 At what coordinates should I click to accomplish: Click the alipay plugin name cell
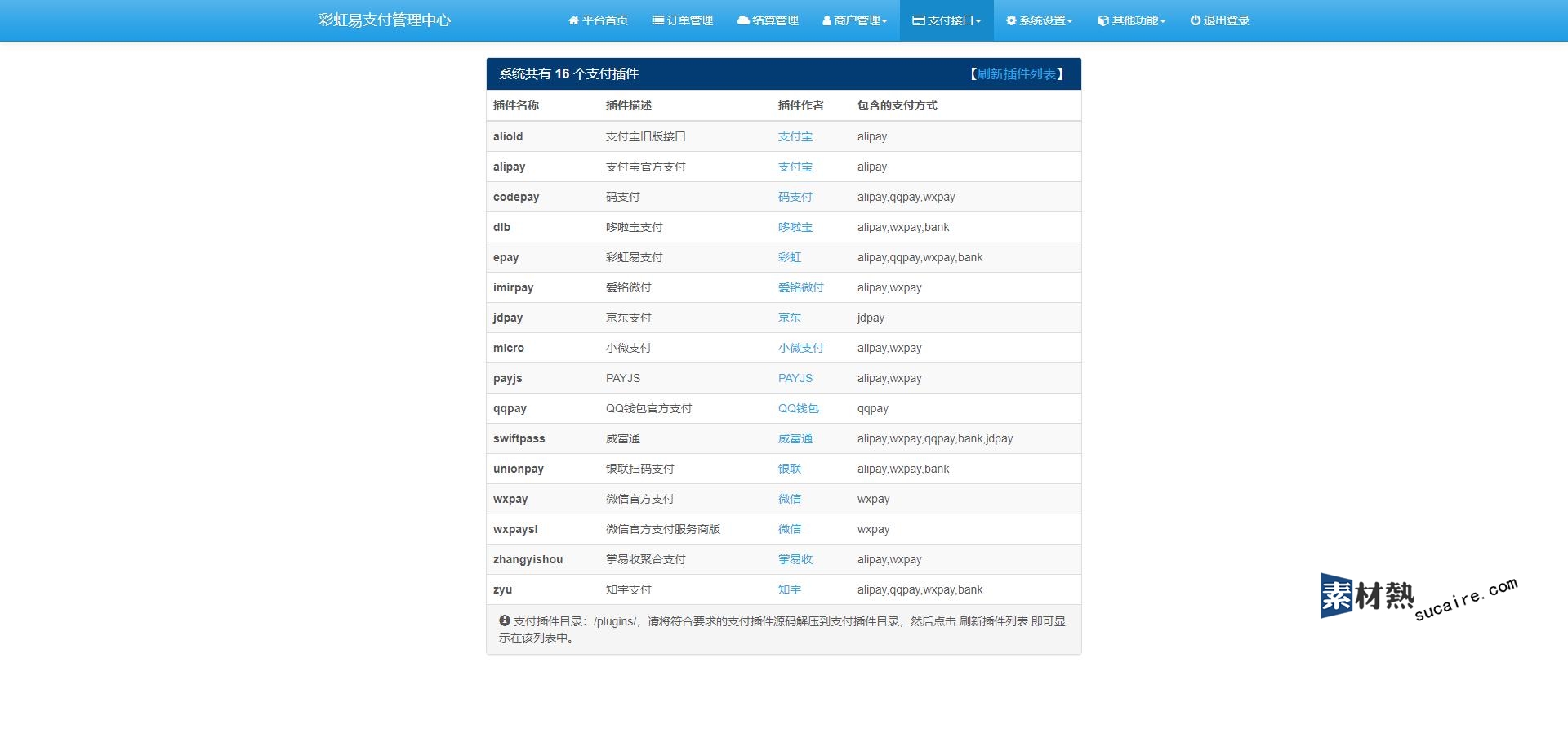[x=543, y=167]
